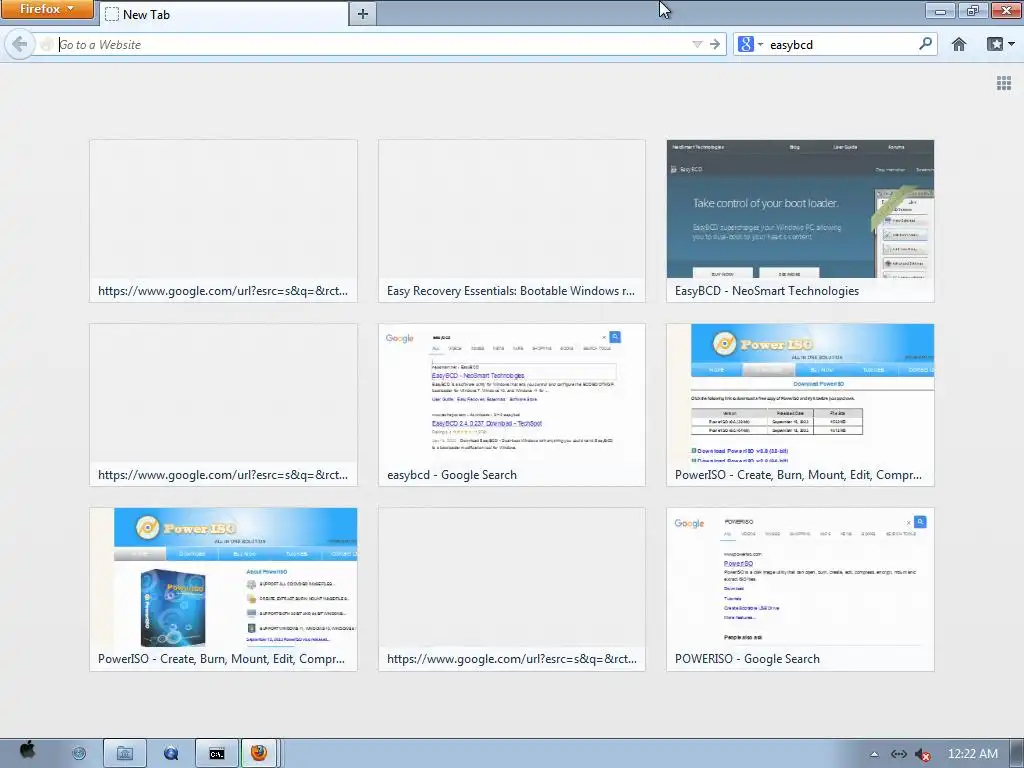
Task: Open the first google.com/url blank tile
Action: [223, 221]
